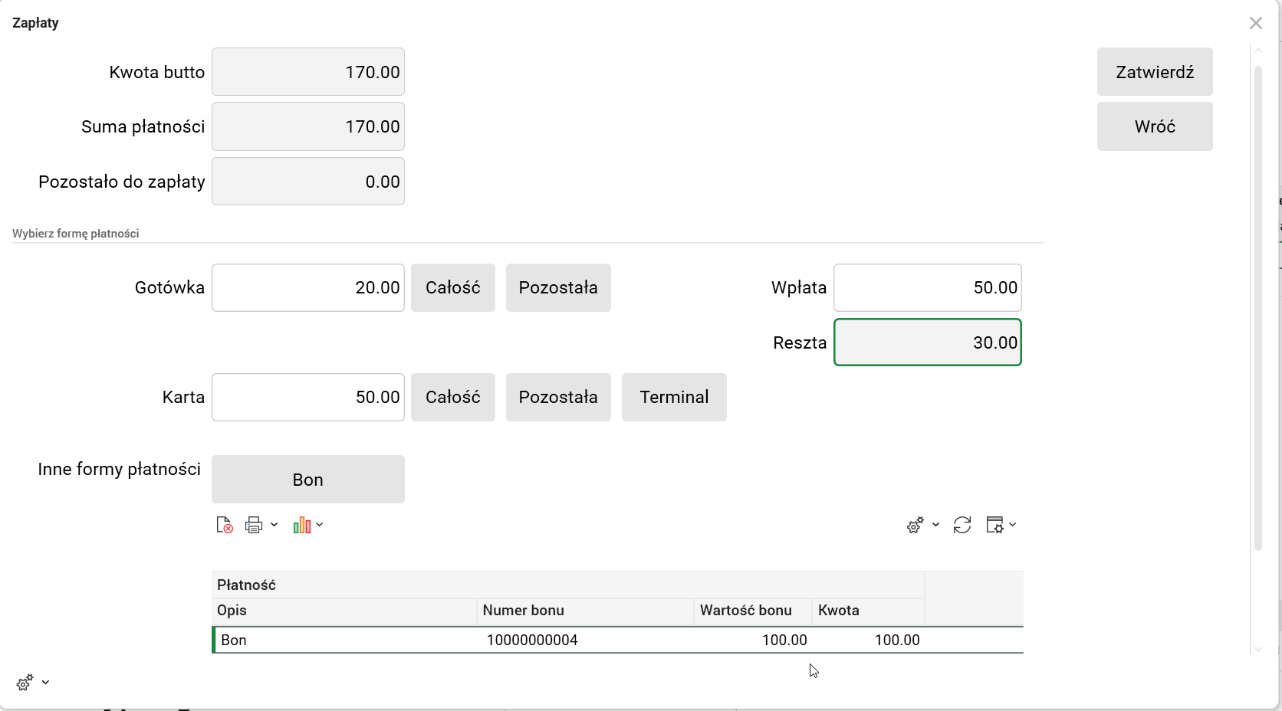Choose the Bon payment form button

(308, 480)
